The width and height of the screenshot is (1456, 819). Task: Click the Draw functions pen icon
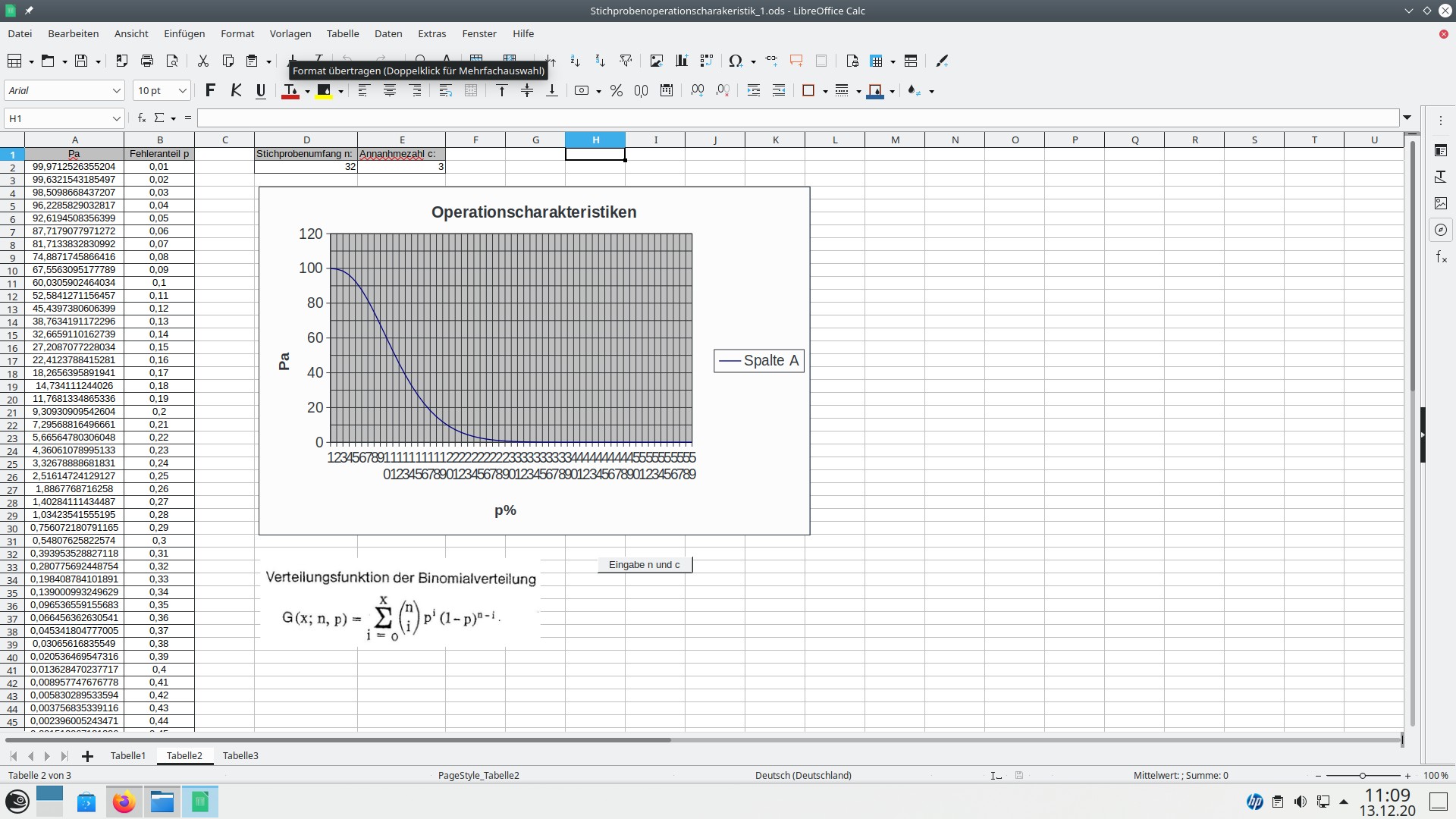pyautogui.click(x=942, y=61)
